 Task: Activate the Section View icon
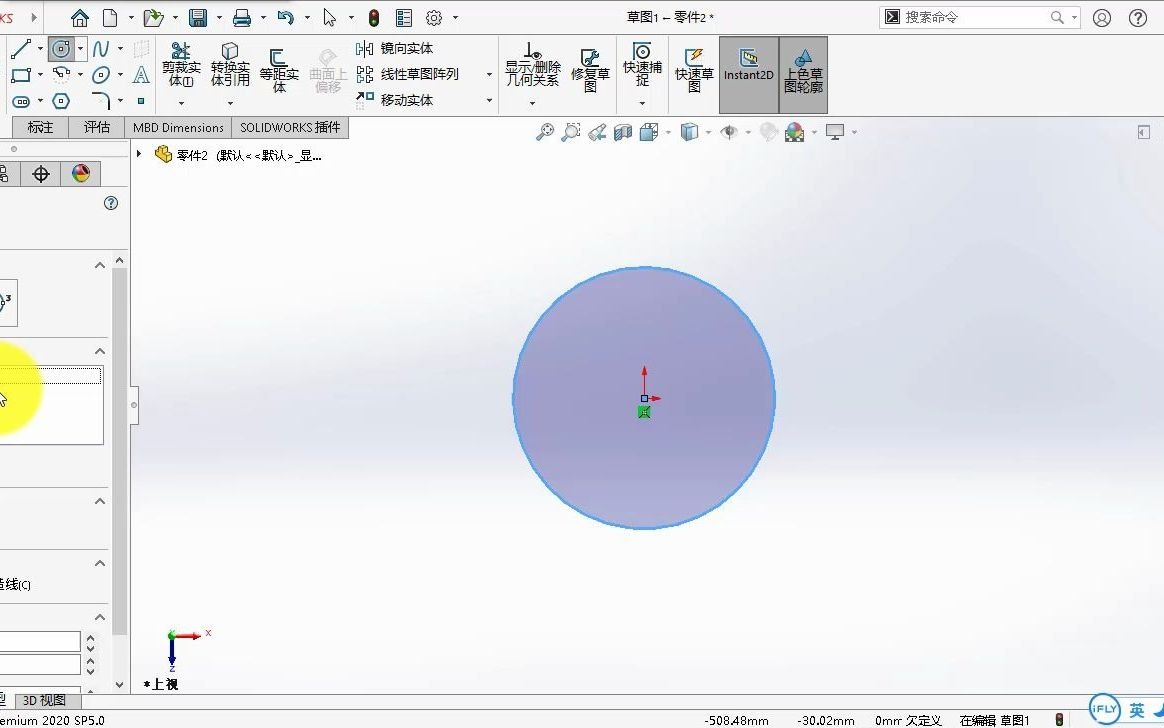pos(623,131)
